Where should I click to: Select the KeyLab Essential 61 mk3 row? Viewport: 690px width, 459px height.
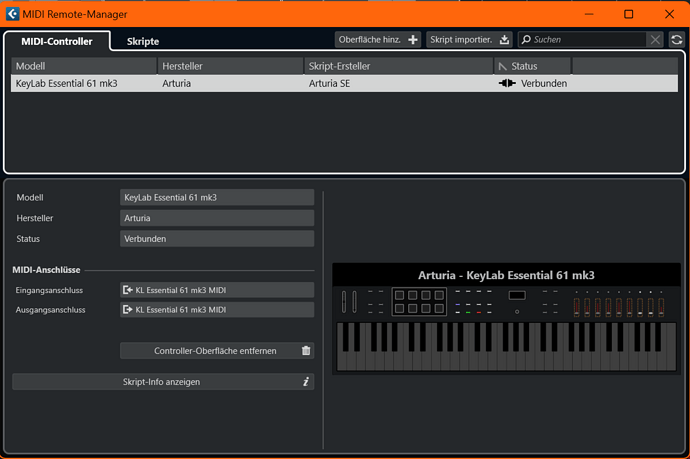pyautogui.click(x=345, y=83)
